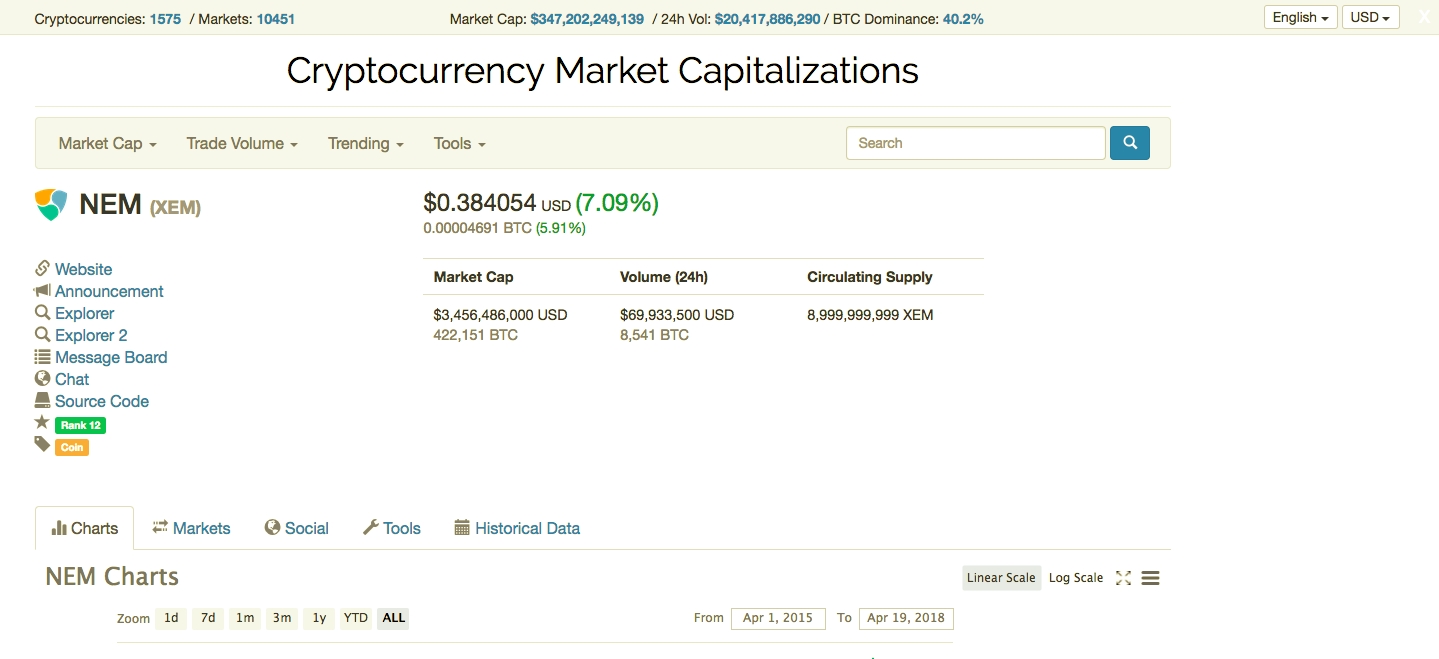
Task: Click the chart fullscreen expand icon
Action: point(1123,578)
